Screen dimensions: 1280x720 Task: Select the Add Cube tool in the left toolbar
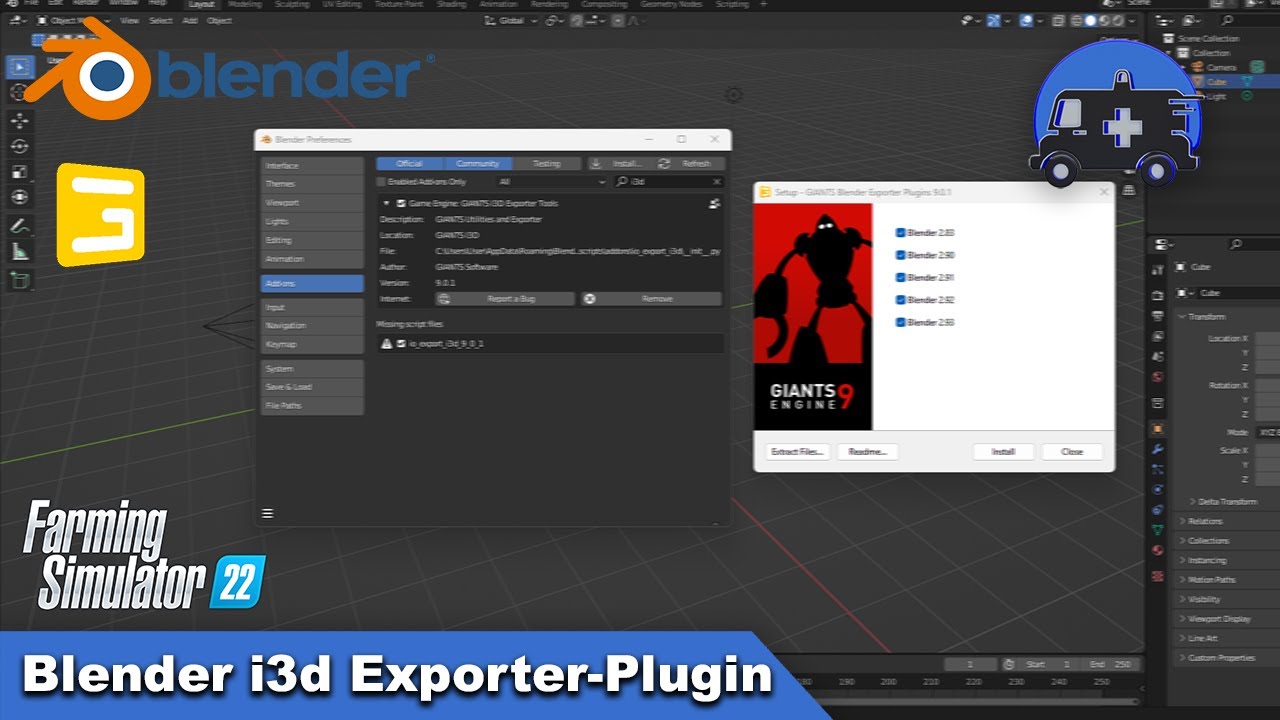pyautogui.click(x=20, y=281)
